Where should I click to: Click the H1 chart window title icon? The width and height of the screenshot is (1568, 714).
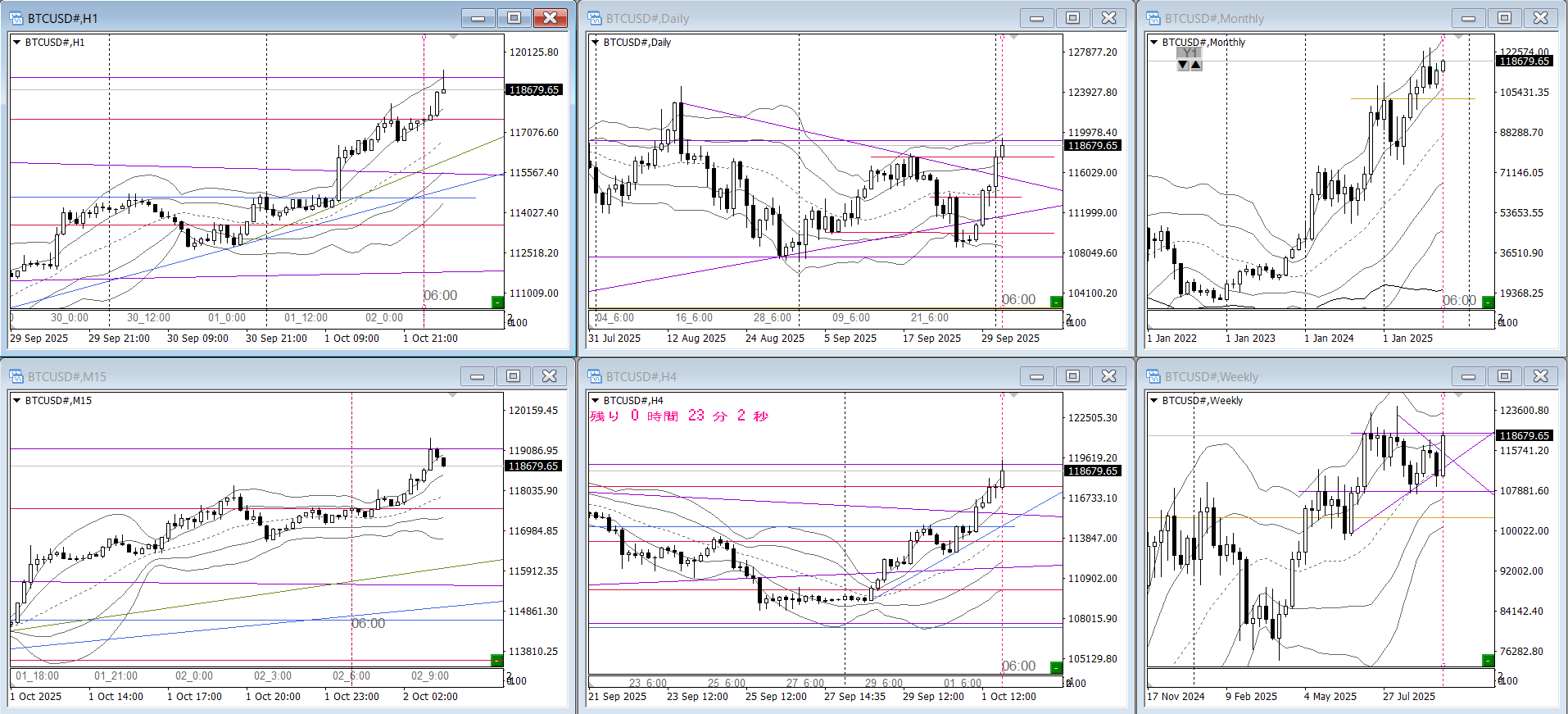(x=16, y=18)
